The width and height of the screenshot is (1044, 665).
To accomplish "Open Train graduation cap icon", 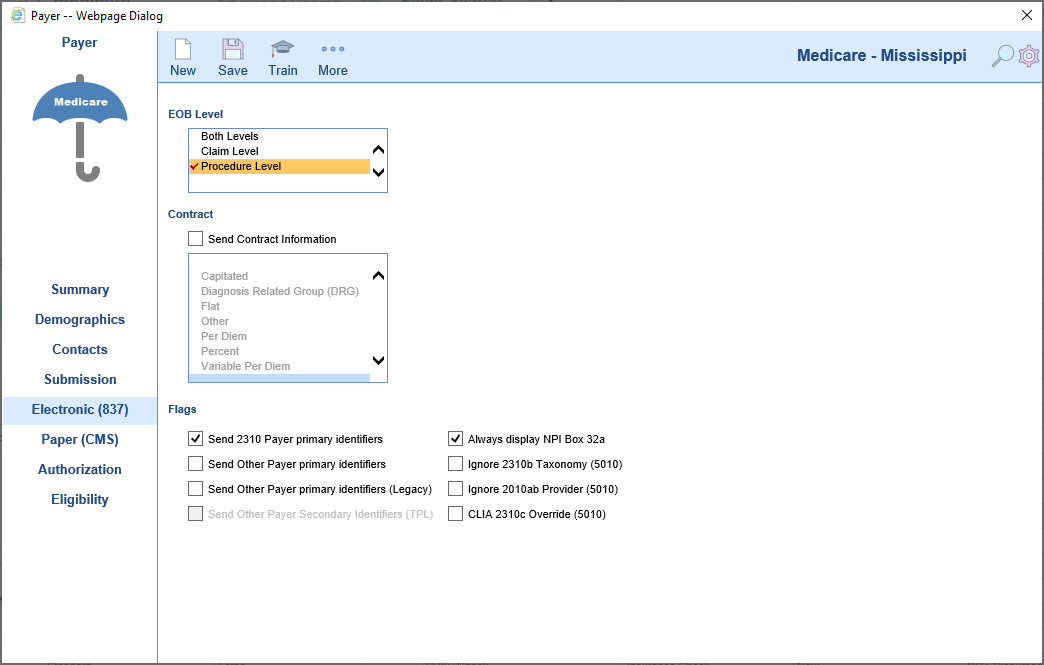I will pyautogui.click(x=282, y=49).
